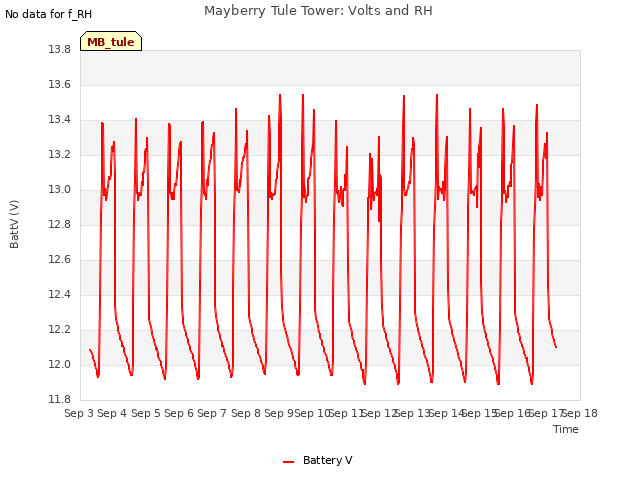640x480 pixels.
Task: Click the 11.8 y-axis tick label
Action: pos(60,399)
